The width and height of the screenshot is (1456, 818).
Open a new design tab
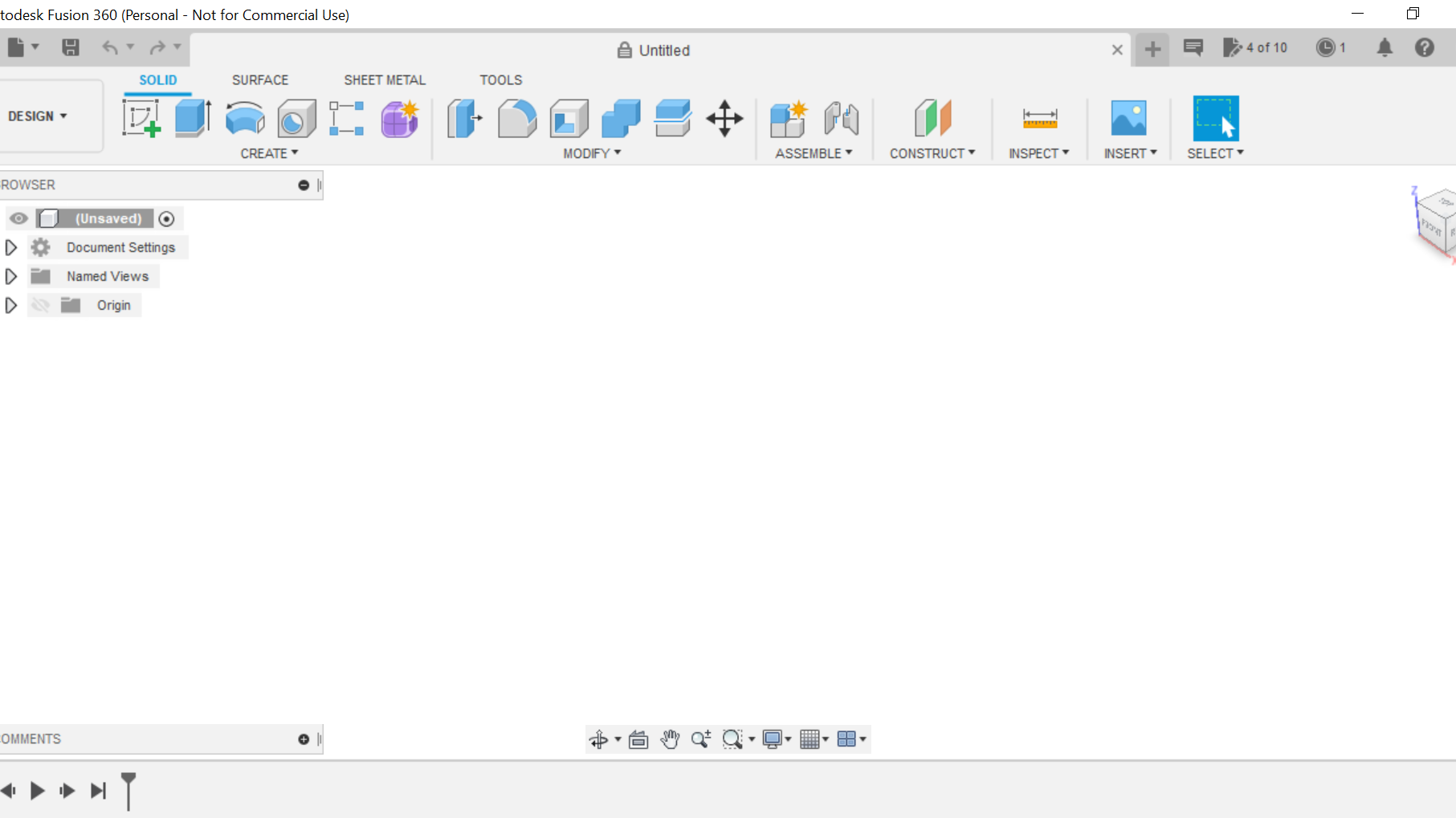pos(1152,49)
